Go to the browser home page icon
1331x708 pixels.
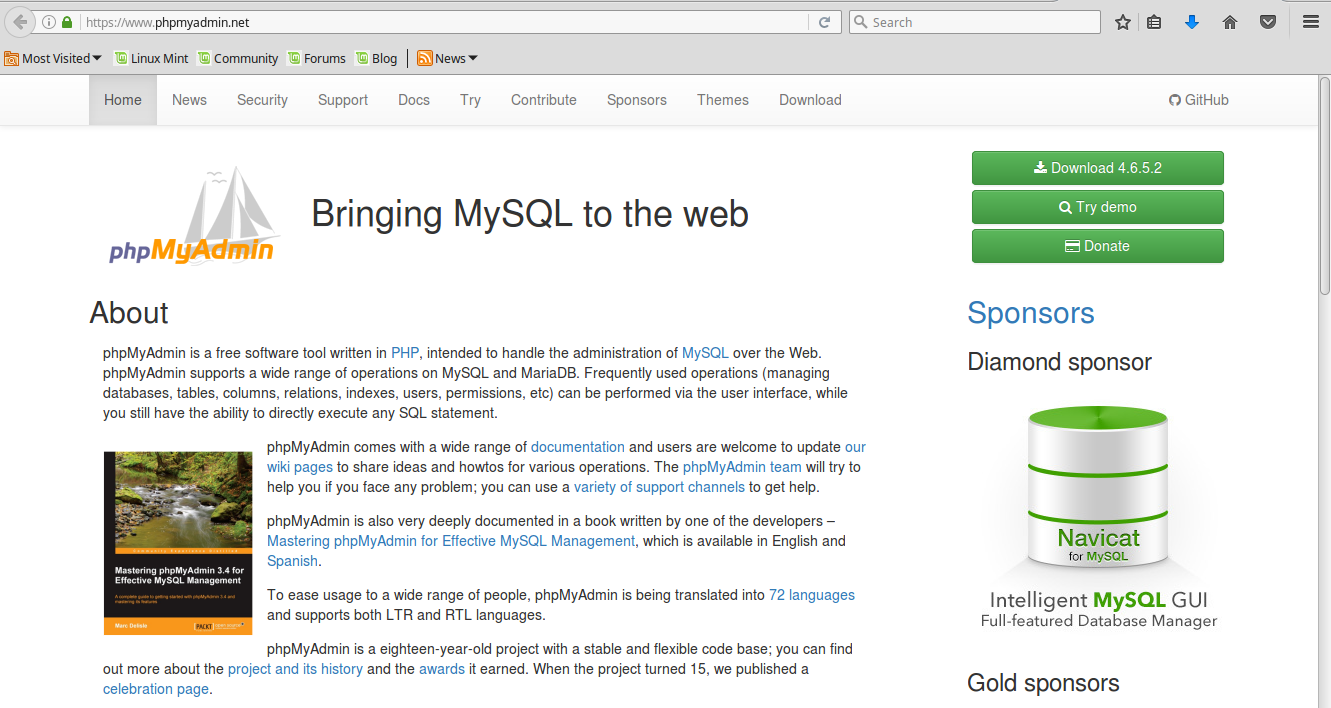(1230, 22)
